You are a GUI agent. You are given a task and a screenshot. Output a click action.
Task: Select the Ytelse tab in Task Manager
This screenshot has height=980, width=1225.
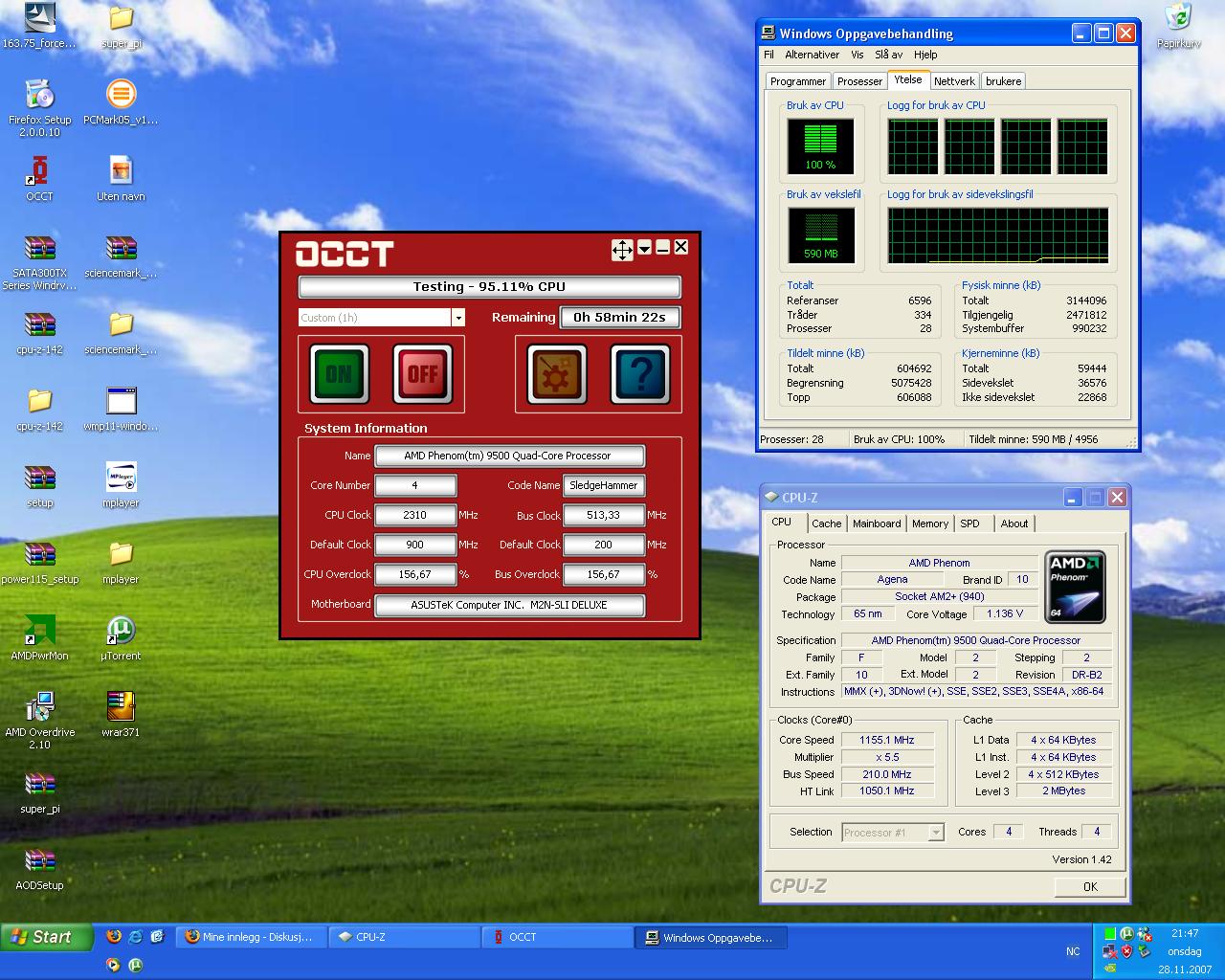coord(908,79)
